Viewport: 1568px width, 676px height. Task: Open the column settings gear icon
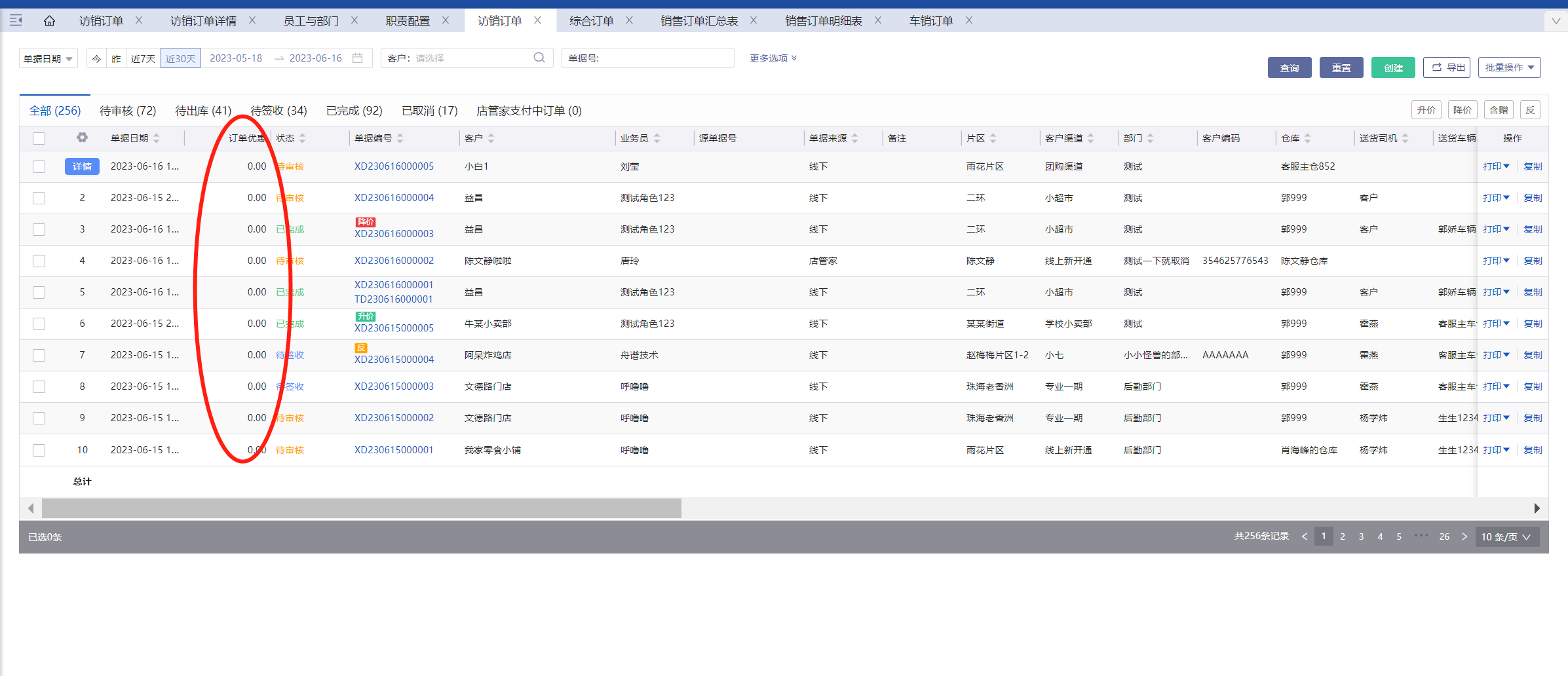coord(82,138)
